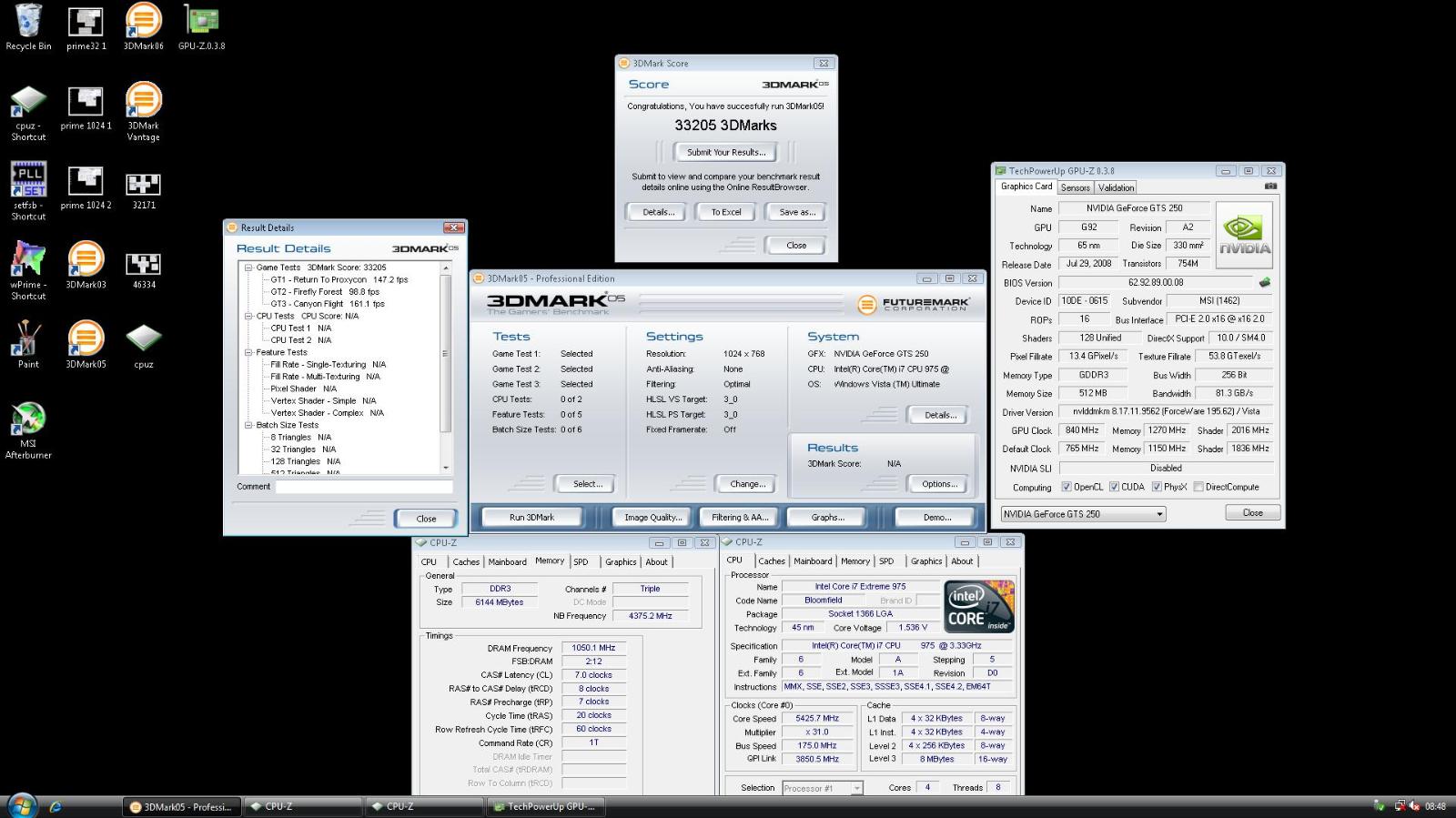The width and height of the screenshot is (1456, 818).
Task: Open Filtering & AA... settings
Action: 740,517
